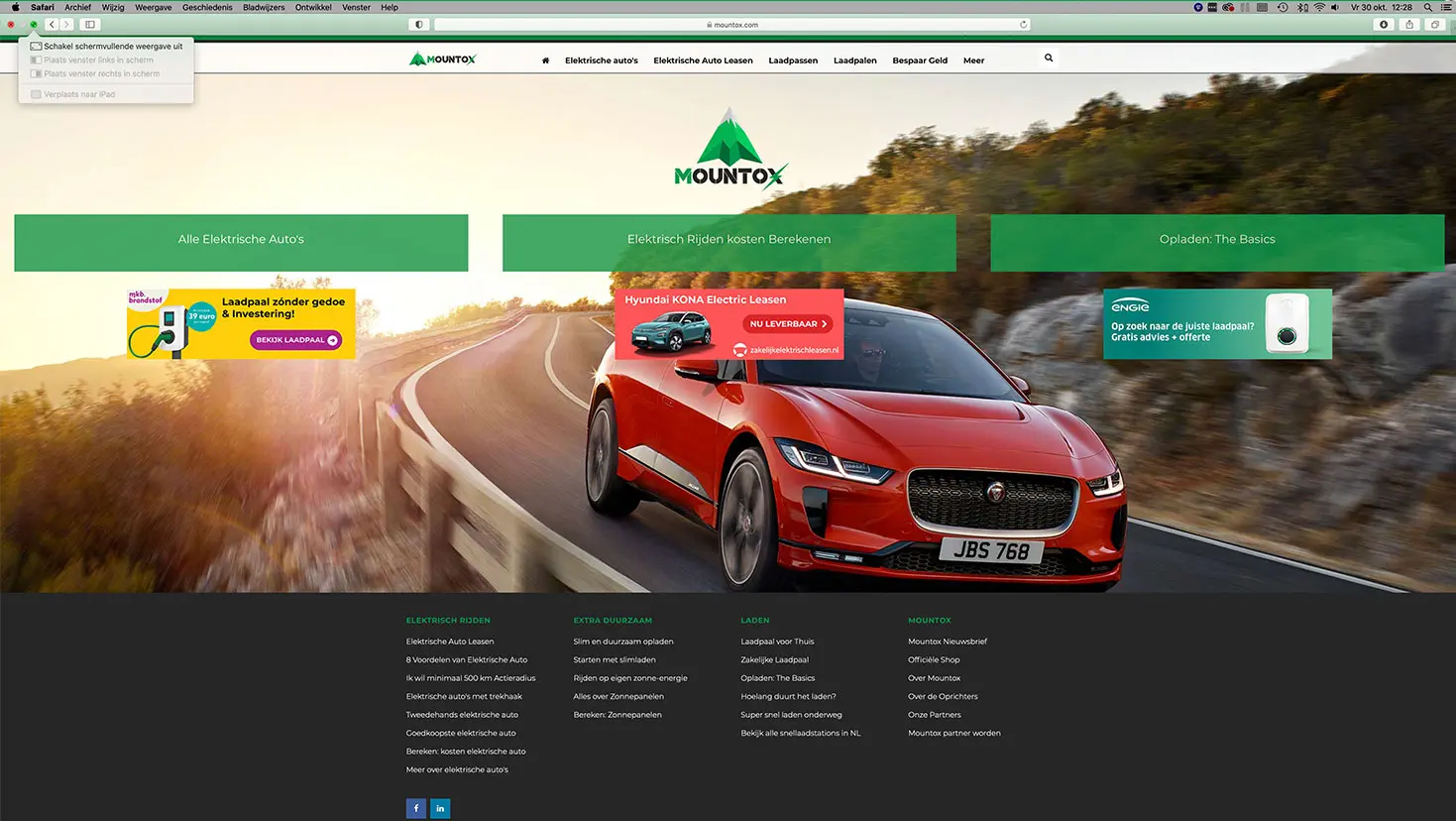Open 'Goedkoopste elektrische auto' link
The width and height of the screenshot is (1456, 821).
click(461, 733)
